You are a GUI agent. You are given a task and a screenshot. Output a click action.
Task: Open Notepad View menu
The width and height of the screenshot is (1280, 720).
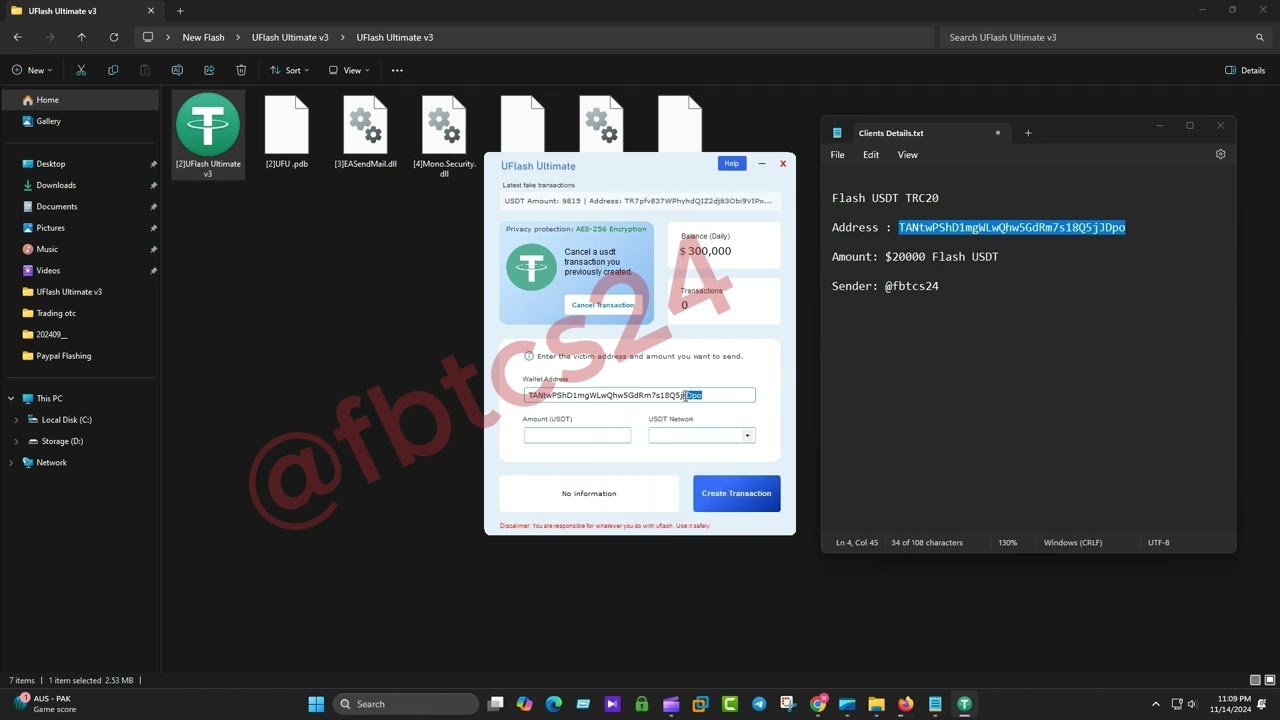(x=907, y=155)
